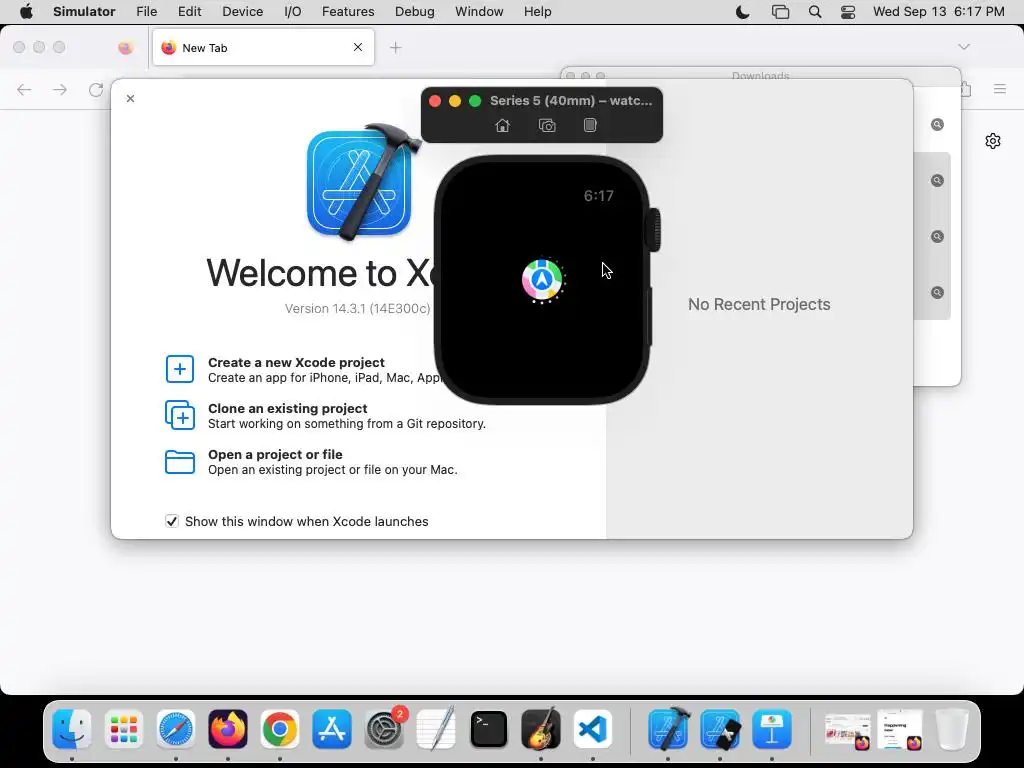Open Control Center in the menu bar
Screen dimensions: 1024x768
coord(848,12)
